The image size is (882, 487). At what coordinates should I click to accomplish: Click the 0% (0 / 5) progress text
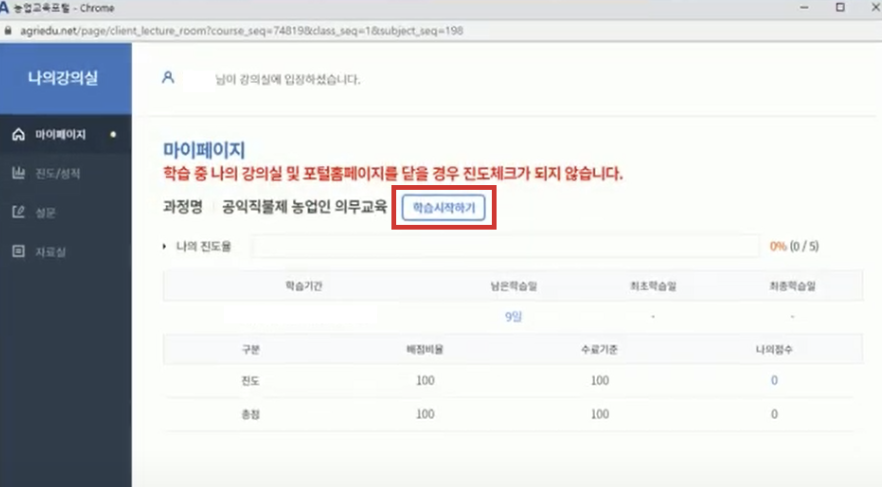click(x=794, y=246)
